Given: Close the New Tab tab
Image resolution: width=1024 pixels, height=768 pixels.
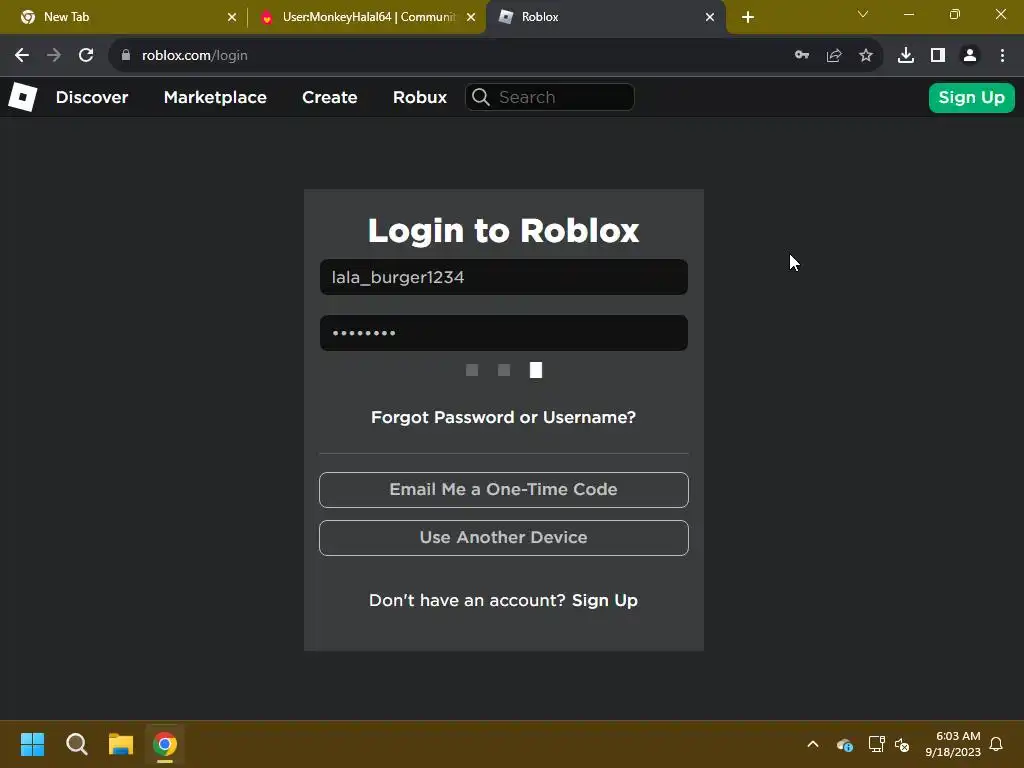Looking at the screenshot, I should [x=232, y=17].
